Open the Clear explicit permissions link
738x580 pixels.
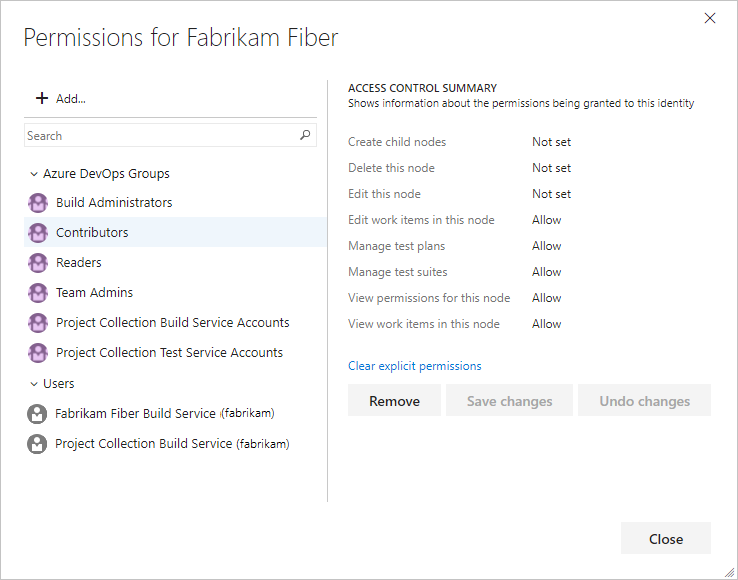(414, 366)
